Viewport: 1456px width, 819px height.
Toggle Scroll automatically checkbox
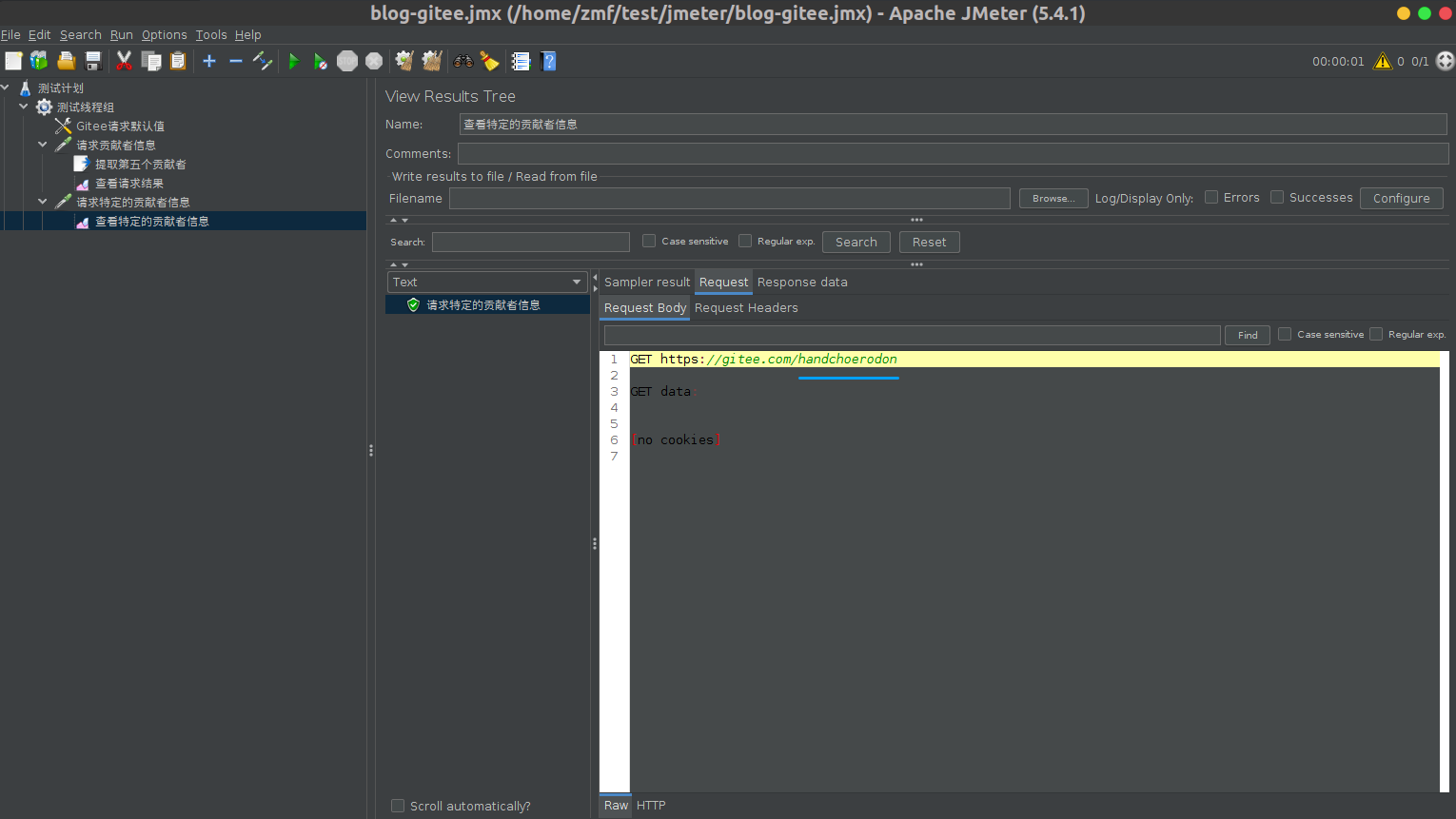[398, 806]
